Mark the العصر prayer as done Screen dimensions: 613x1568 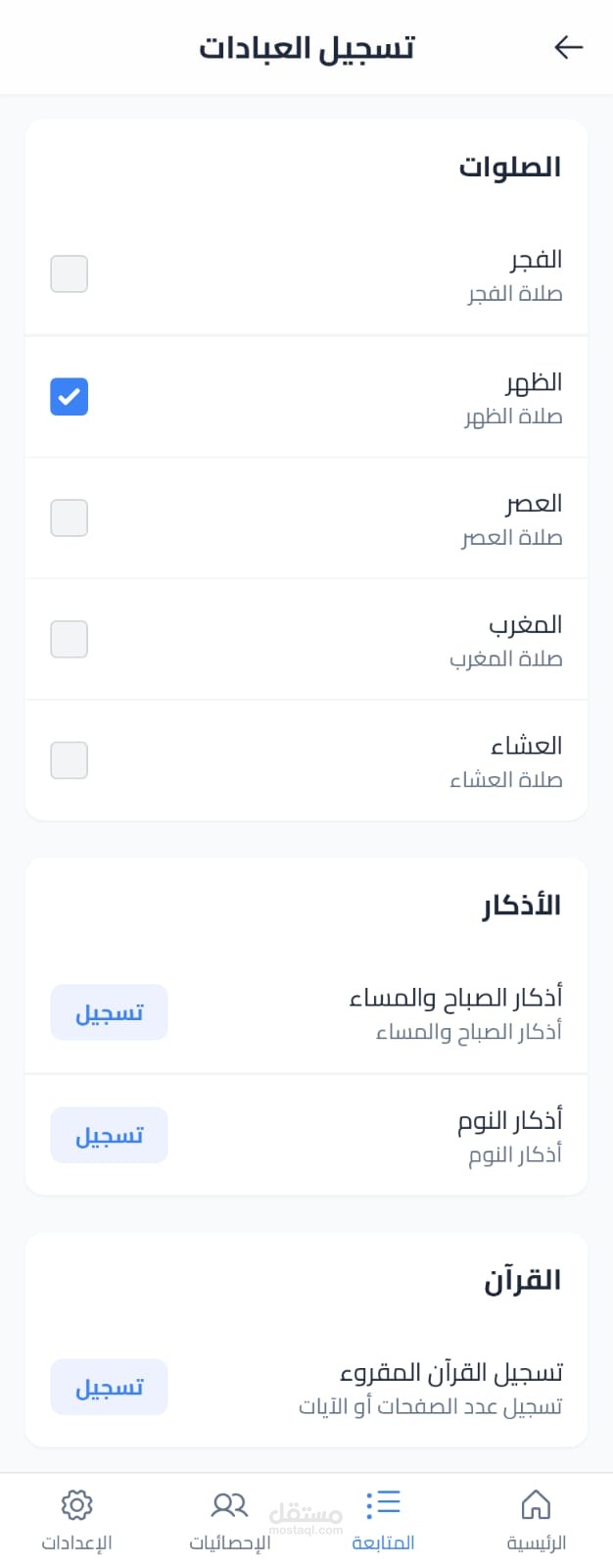(x=70, y=517)
